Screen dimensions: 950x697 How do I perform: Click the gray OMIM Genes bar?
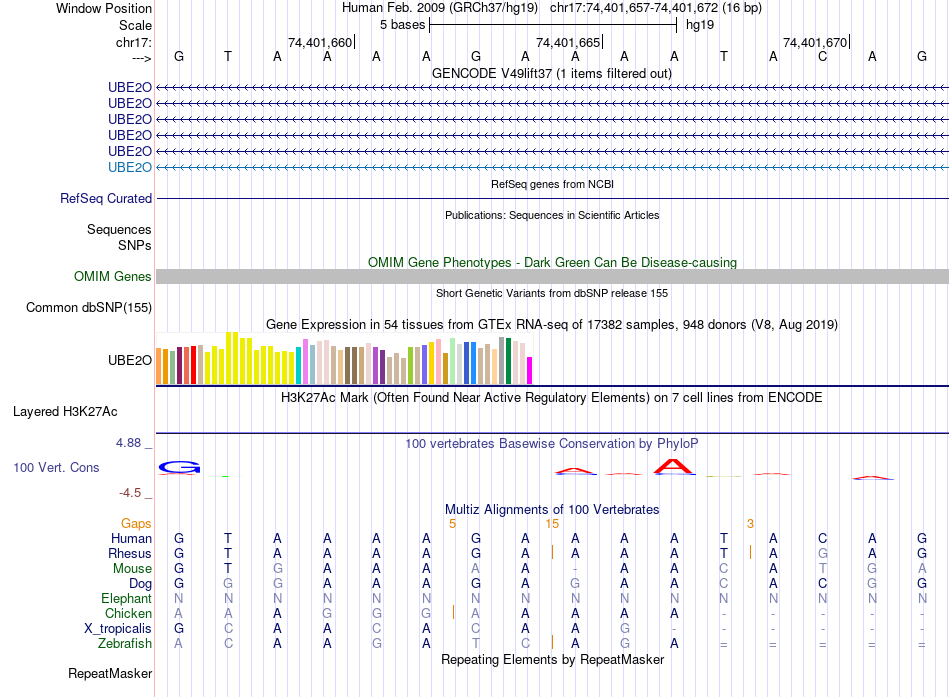pos(552,276)
